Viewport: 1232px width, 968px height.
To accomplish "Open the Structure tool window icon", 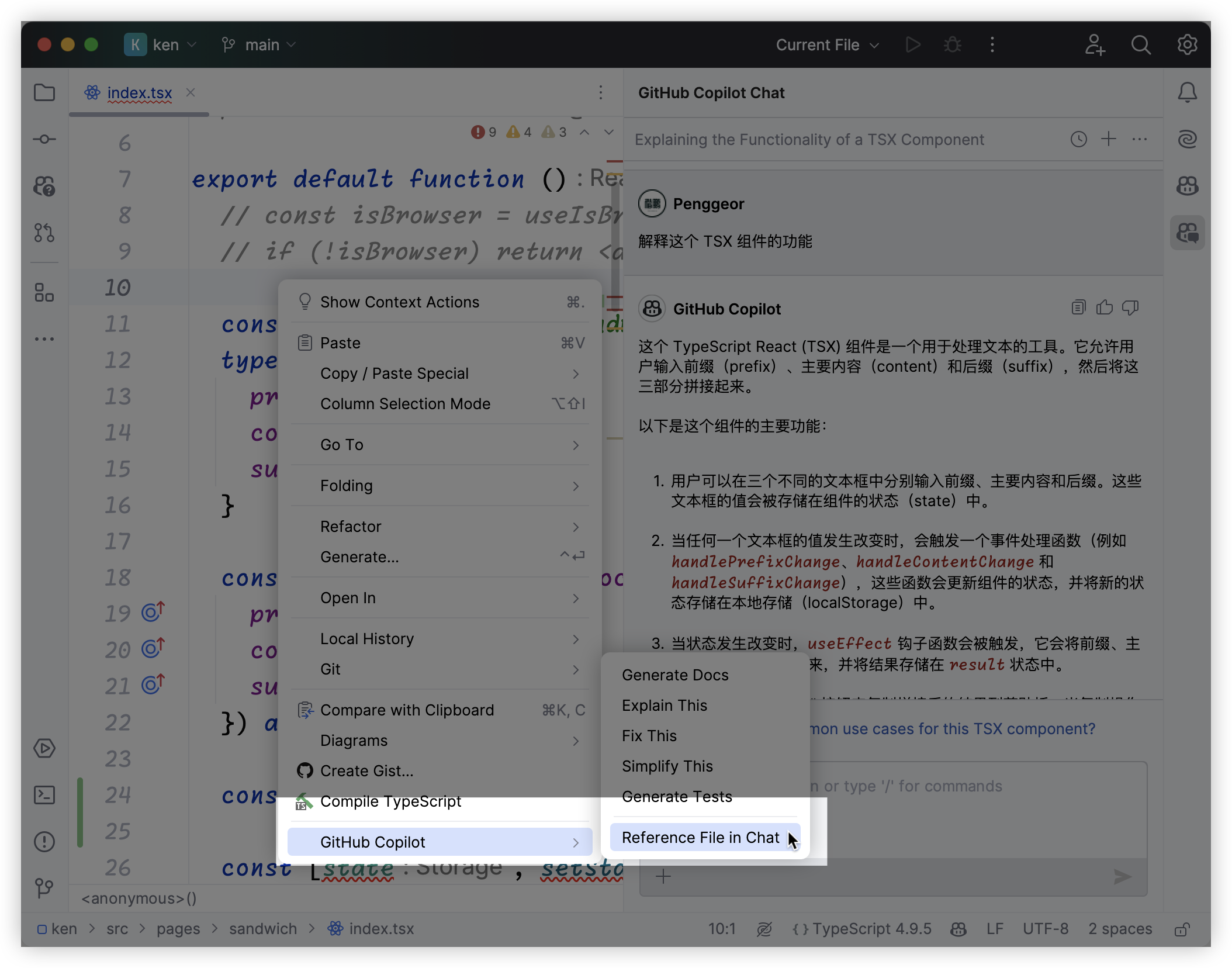I will coord(44,292).
